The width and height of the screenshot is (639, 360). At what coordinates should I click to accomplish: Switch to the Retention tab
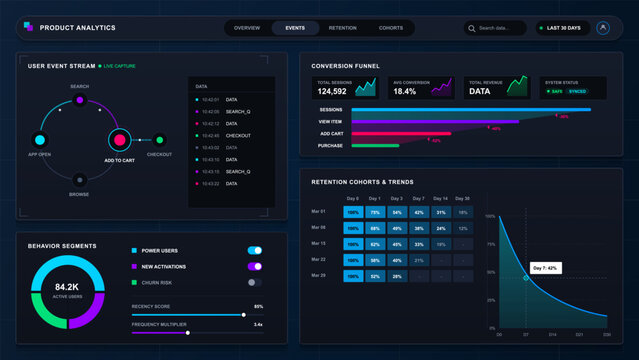coord(342,28)
